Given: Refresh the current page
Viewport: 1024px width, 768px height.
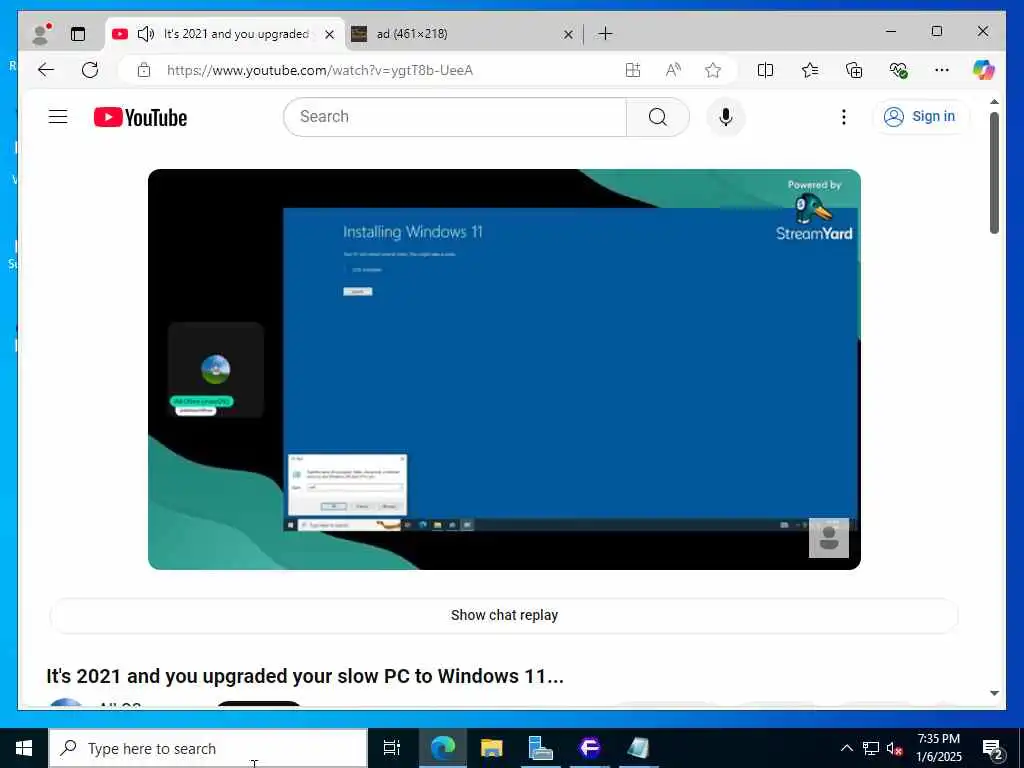Looking at the screenshot, I should pos(90,70).
